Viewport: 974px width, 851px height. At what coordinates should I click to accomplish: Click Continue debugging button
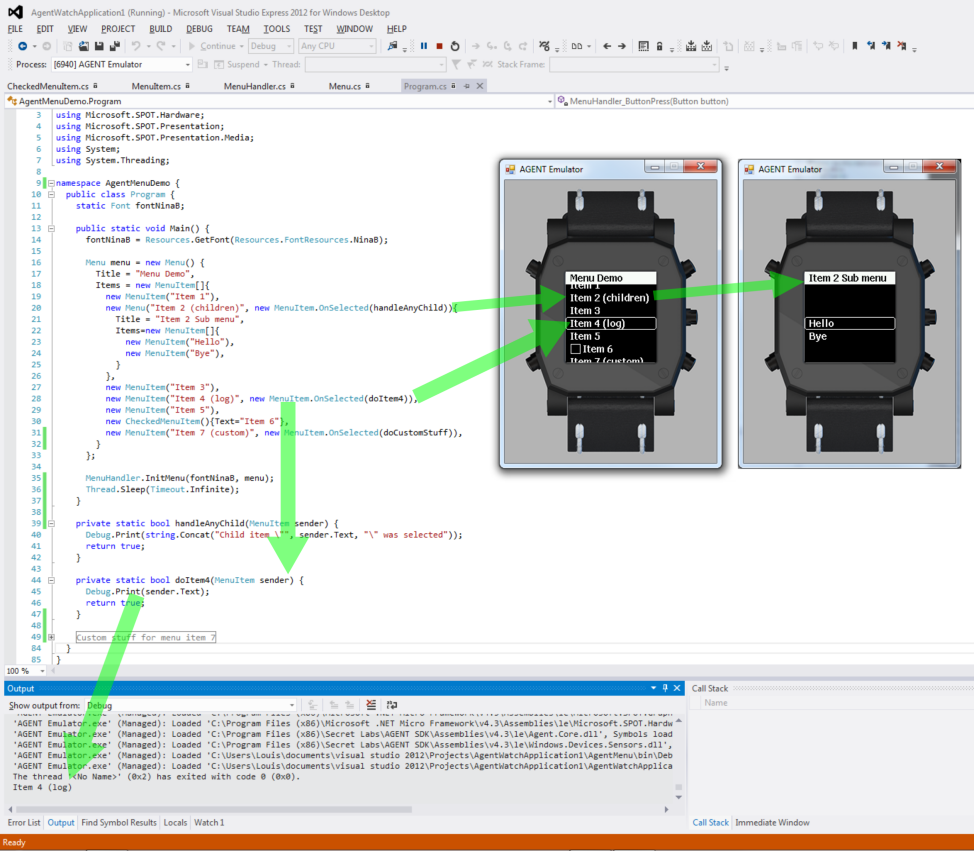click(212, 46)
